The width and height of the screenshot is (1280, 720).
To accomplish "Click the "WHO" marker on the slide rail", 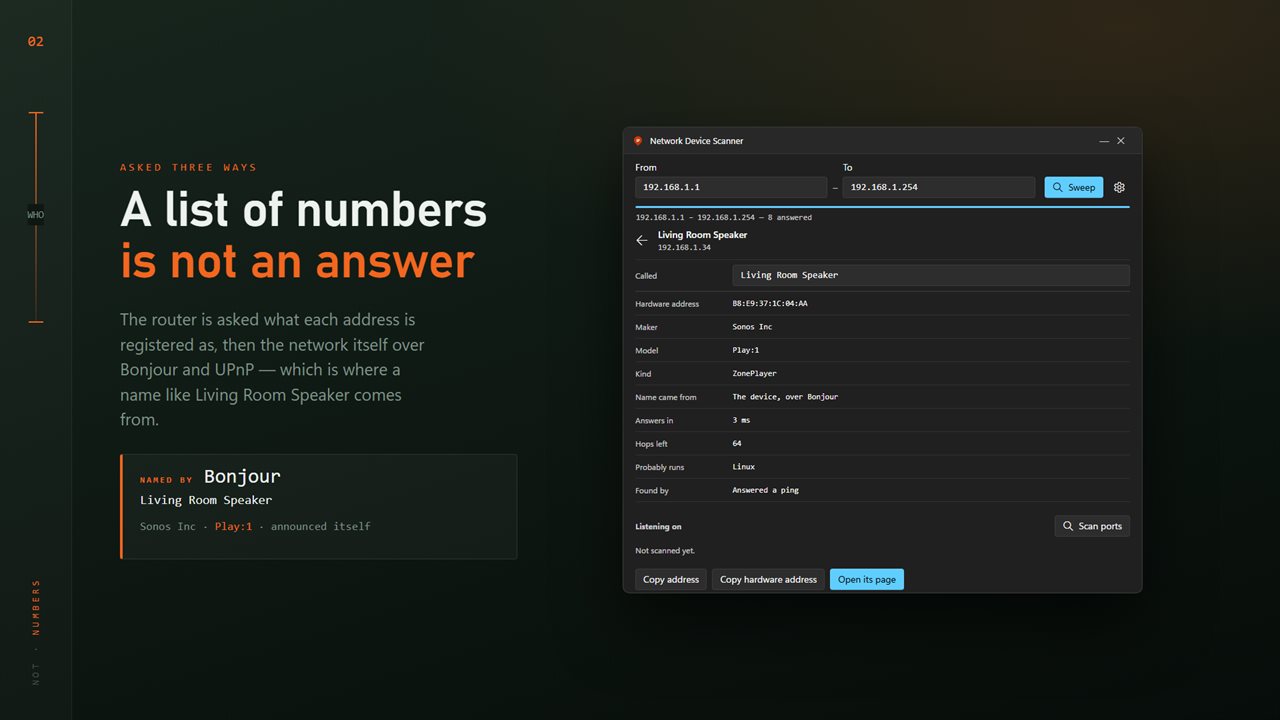I will [36, 215].
